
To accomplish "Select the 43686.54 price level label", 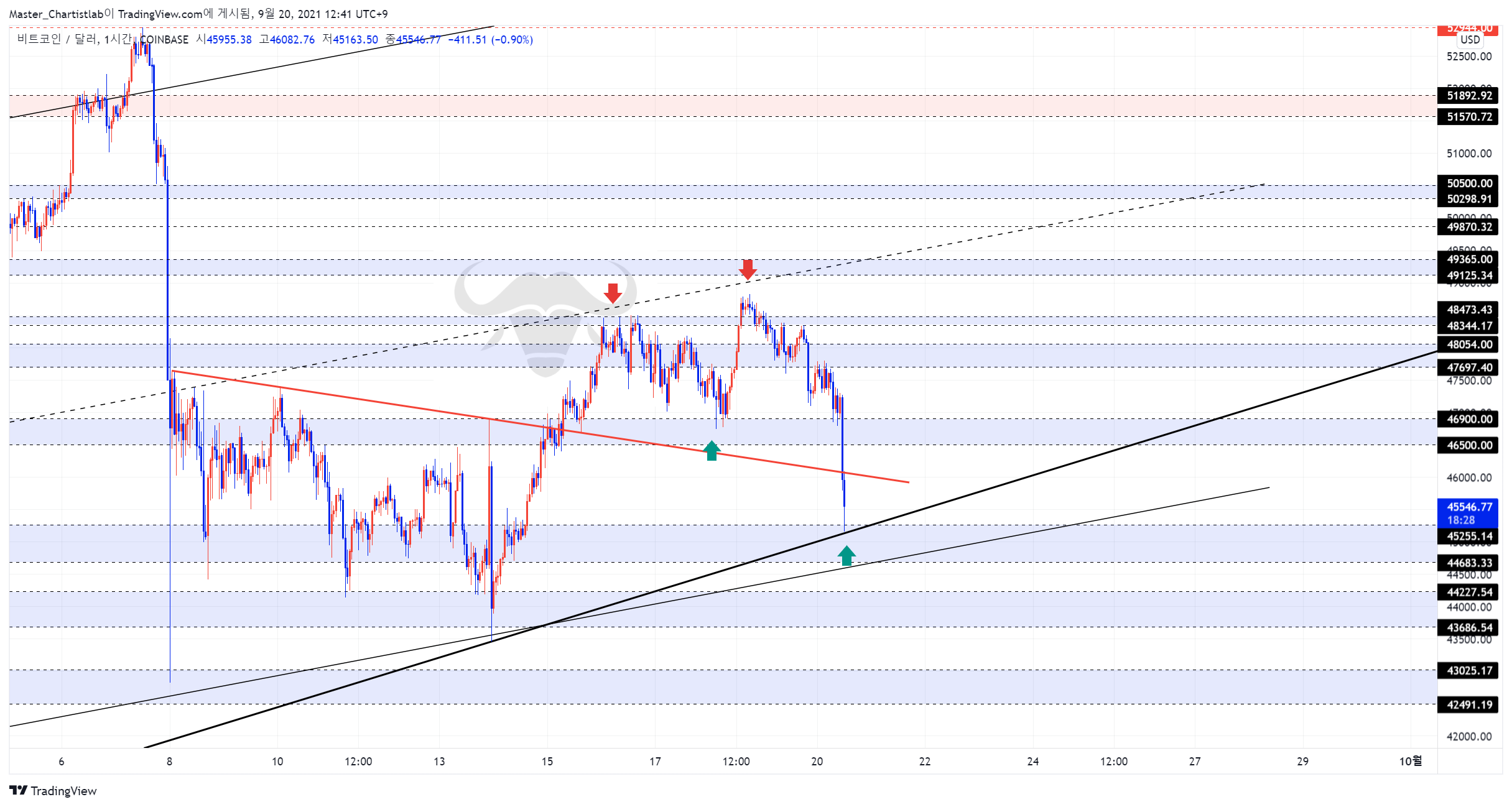I will 1468,627.
